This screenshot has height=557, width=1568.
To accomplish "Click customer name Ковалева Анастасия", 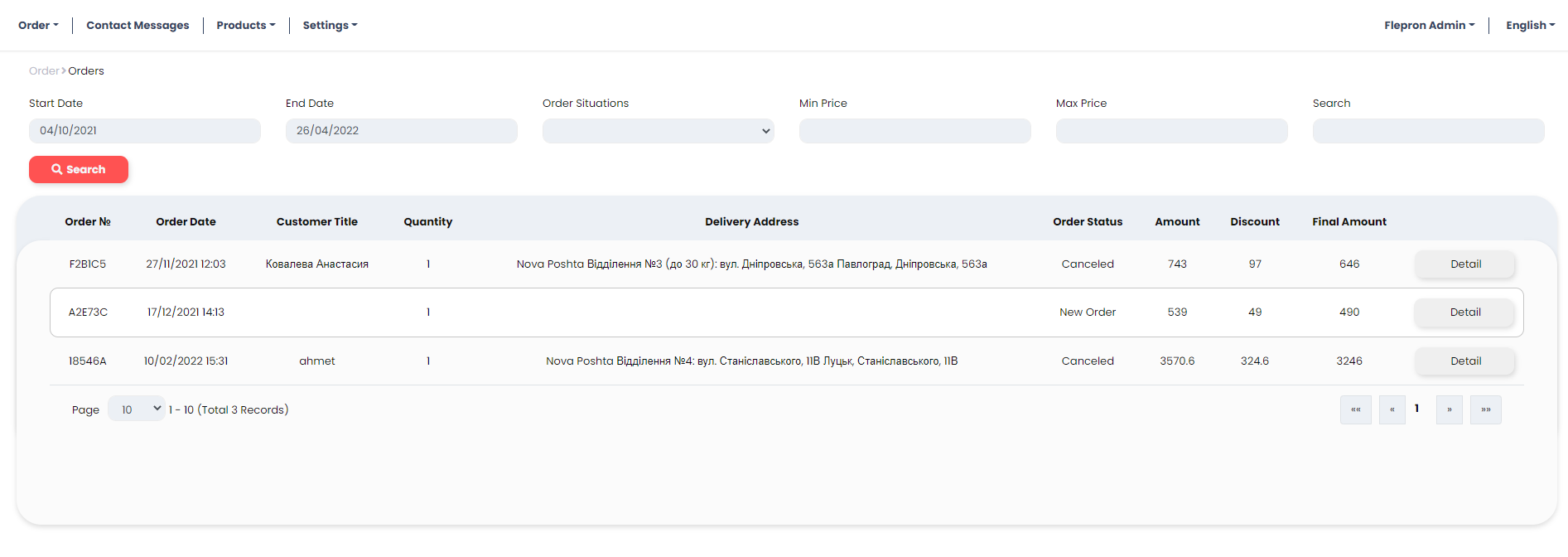I will [x=317, y=264].
